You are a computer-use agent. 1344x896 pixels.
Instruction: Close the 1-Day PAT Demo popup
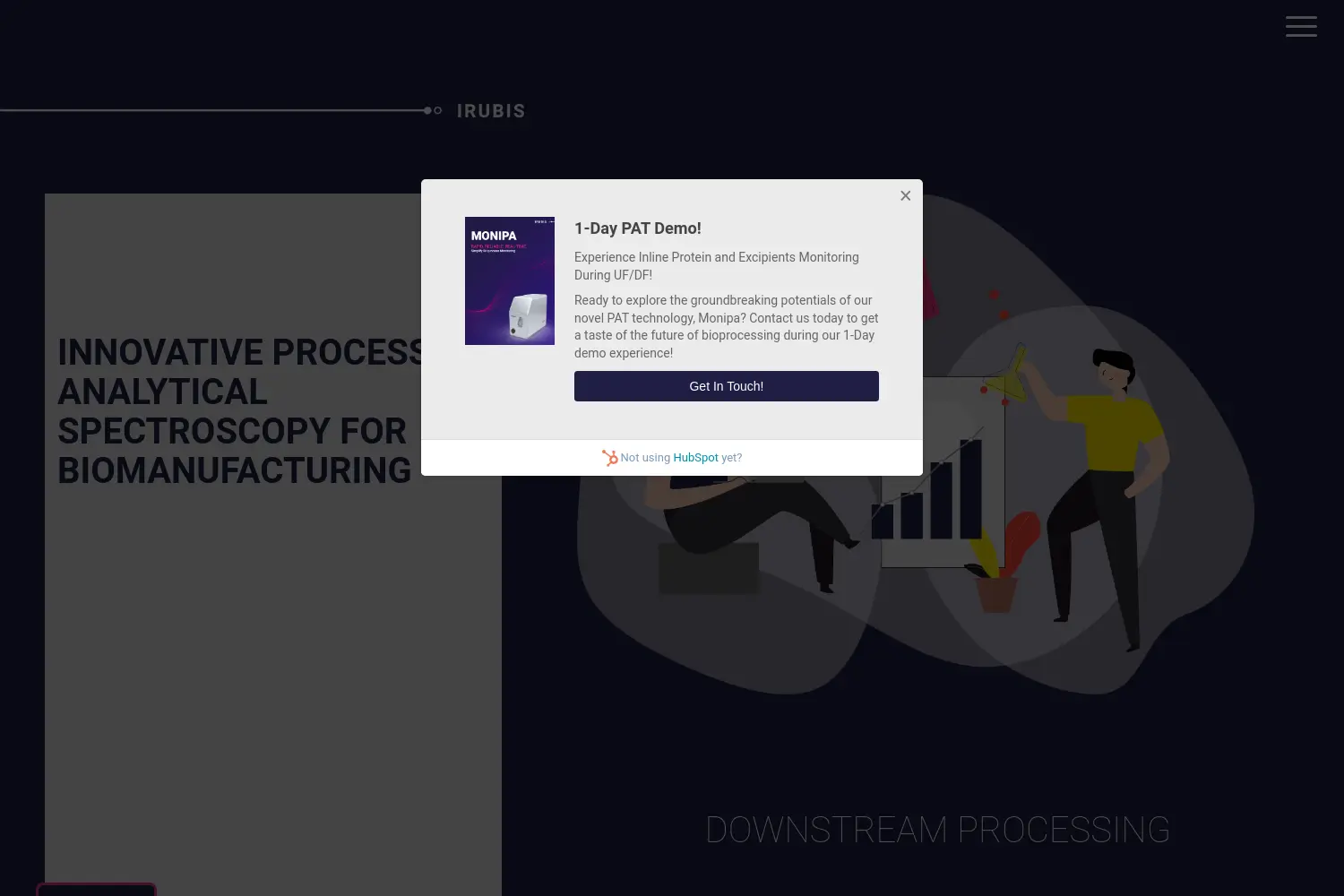[905, 195]
